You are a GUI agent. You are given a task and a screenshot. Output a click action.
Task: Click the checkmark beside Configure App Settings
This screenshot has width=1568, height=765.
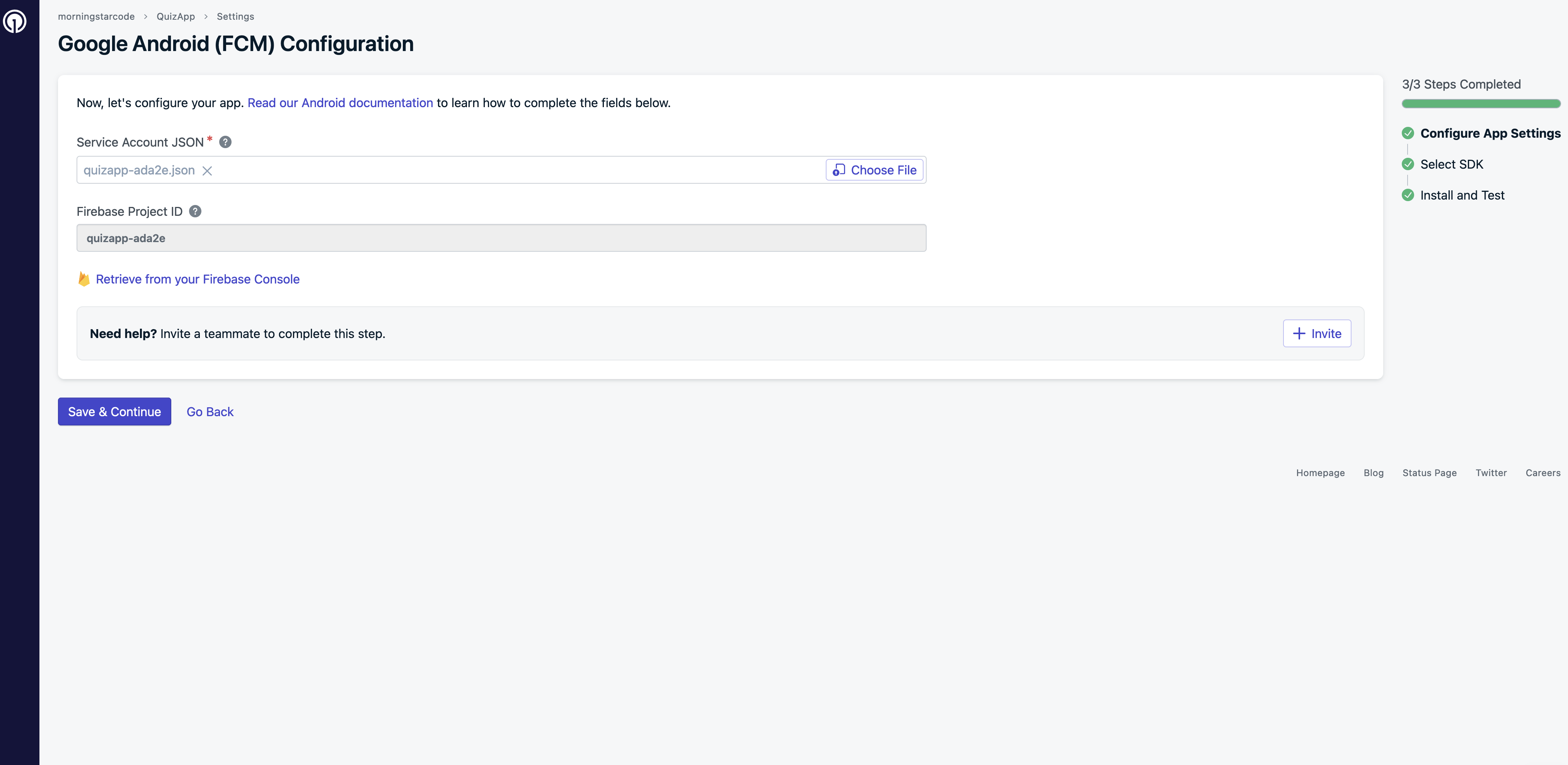tap(1408, 133)
